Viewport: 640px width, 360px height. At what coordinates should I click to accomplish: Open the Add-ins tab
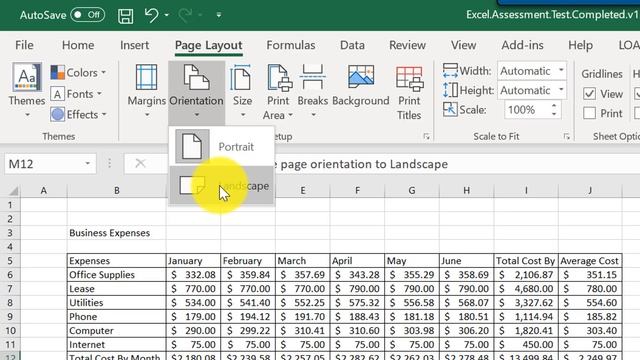pos(522,45)
